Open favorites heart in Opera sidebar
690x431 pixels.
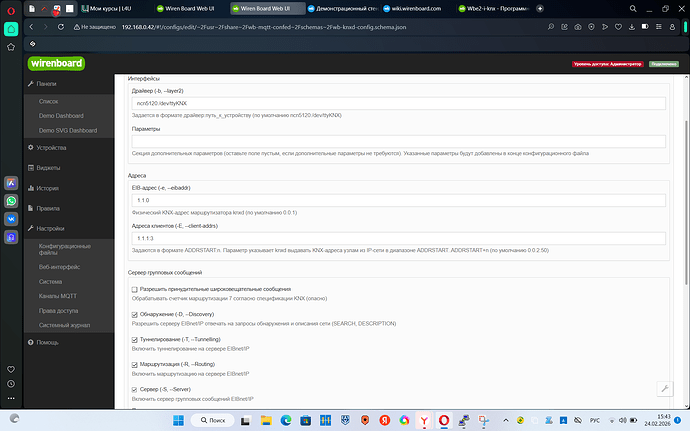(x=11, y=369)
